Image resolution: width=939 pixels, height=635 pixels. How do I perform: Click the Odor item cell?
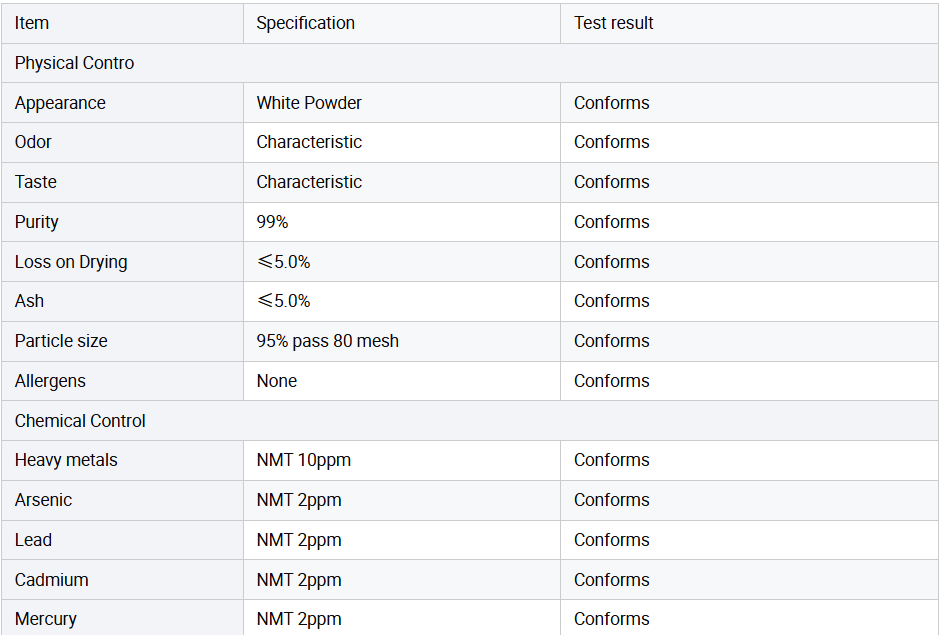click(x=33, y=142)
